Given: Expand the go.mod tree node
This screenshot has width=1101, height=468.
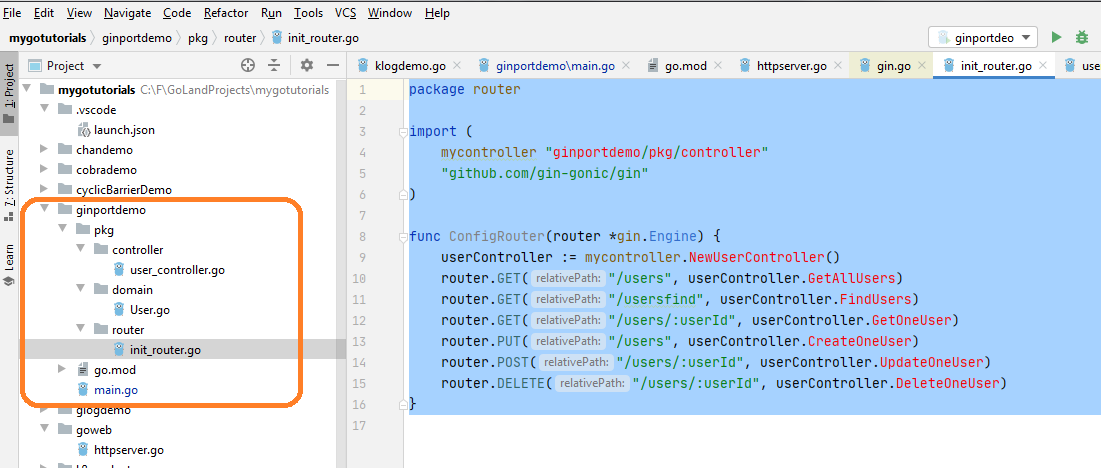Looking at the screenshot, I should point(62,369).
